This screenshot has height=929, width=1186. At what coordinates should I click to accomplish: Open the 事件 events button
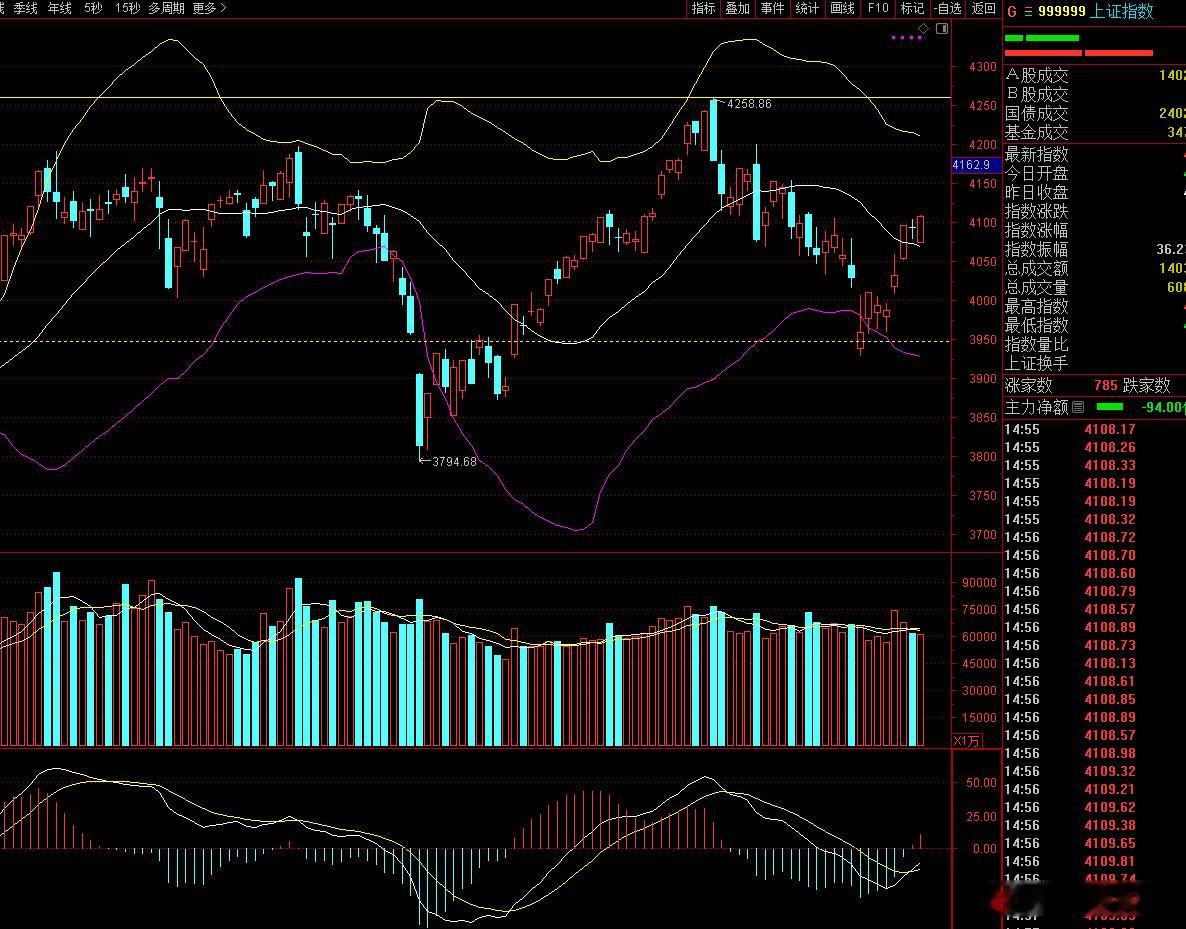[772, 8]
